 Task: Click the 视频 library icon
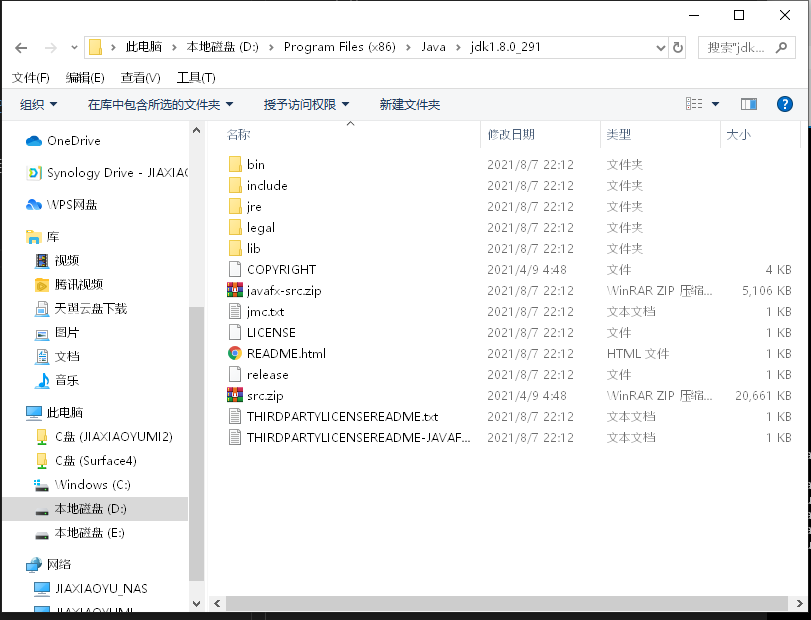pyautogui.click(x=42, y=261)
